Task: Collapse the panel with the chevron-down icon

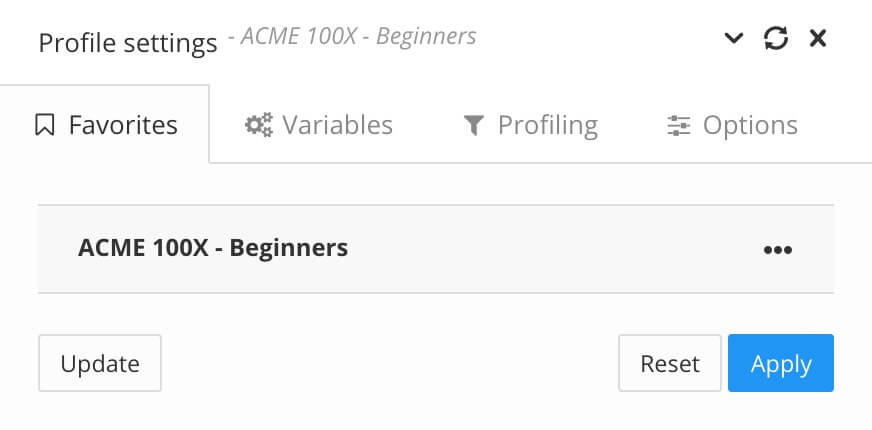Action: point(734,39)
